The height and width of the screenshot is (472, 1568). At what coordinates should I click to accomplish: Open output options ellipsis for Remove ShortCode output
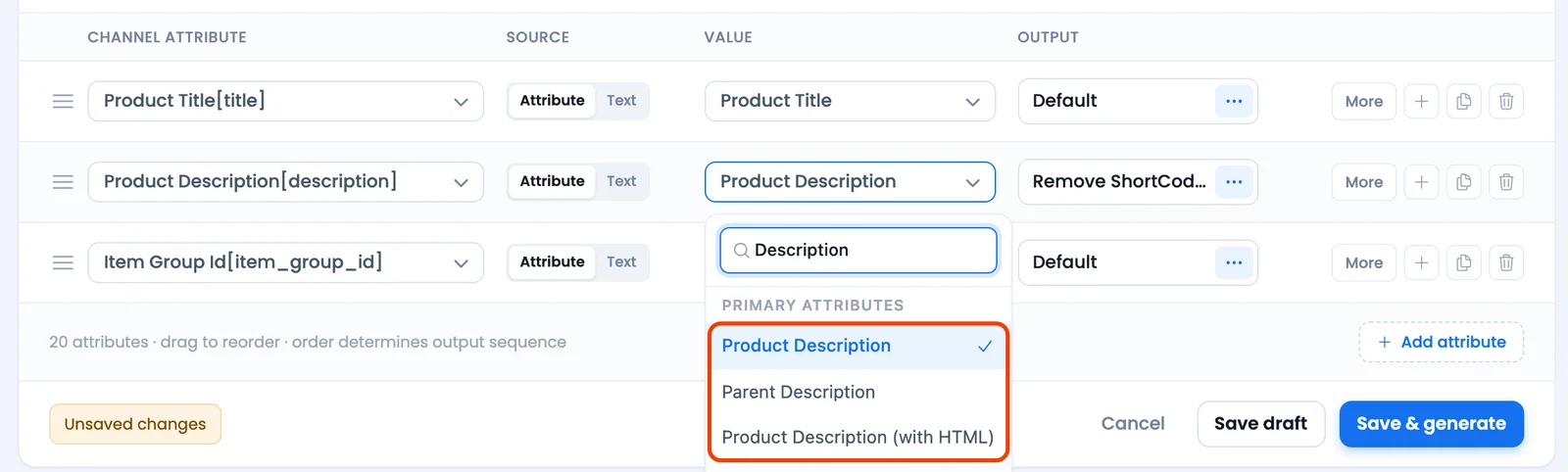(x=1234, y=182)
